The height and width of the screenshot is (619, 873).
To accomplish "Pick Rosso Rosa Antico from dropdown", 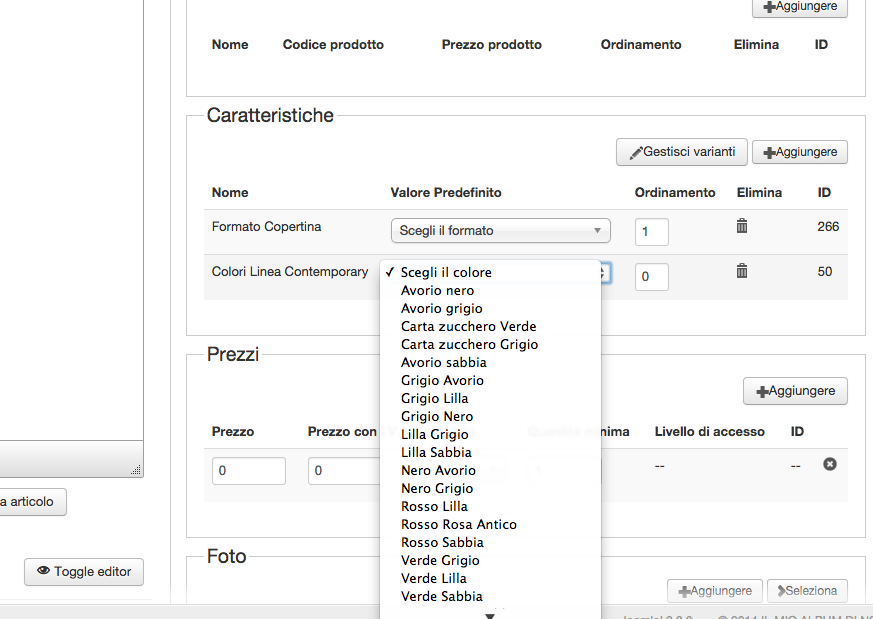I will (x=458, y=524).
